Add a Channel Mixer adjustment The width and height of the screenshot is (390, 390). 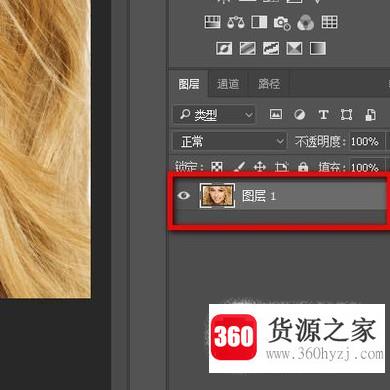coord(306,23)
